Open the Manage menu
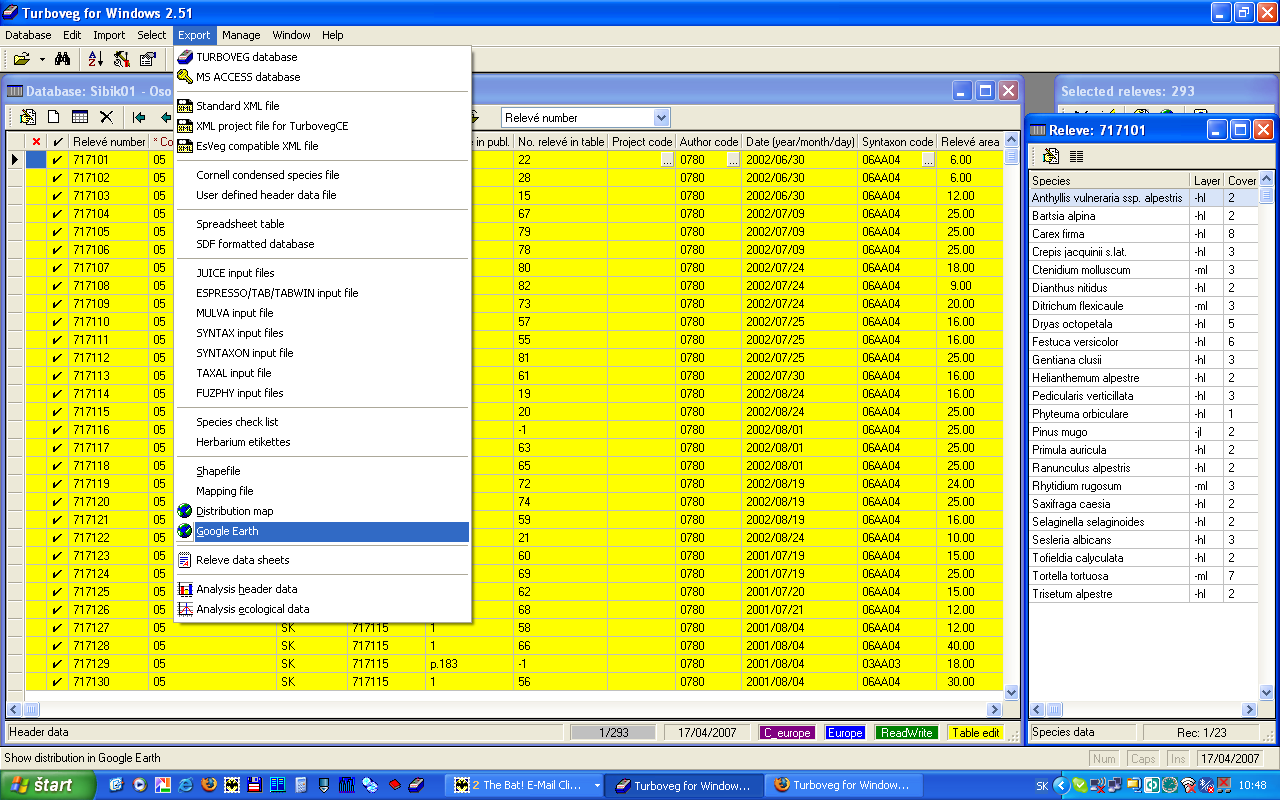Image resolution: width=1280 pixels, height=800 pixels. coord(241,35)
